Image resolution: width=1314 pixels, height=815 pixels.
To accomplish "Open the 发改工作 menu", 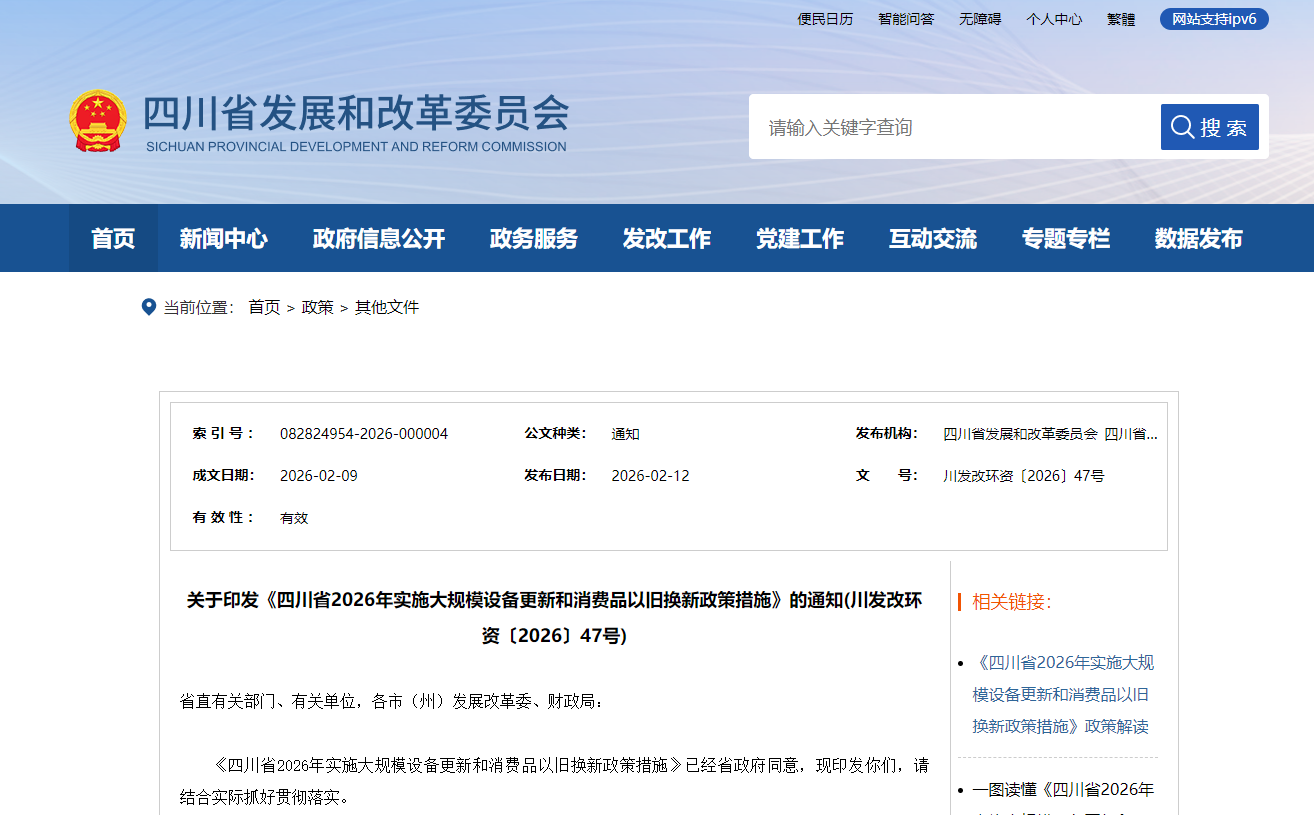I will pos(666,239).
